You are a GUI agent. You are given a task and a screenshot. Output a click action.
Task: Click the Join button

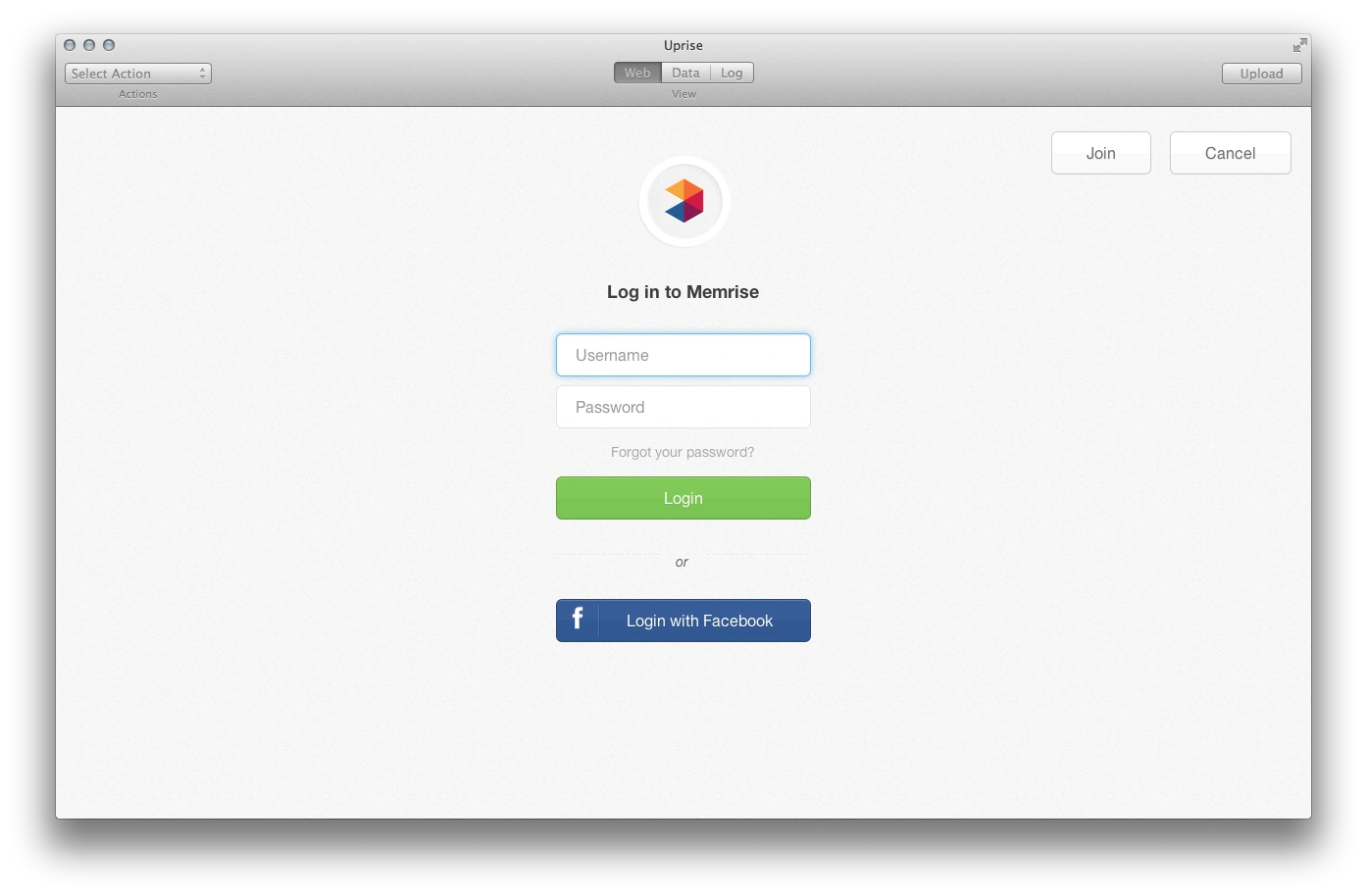click(x=1101, y=153)
